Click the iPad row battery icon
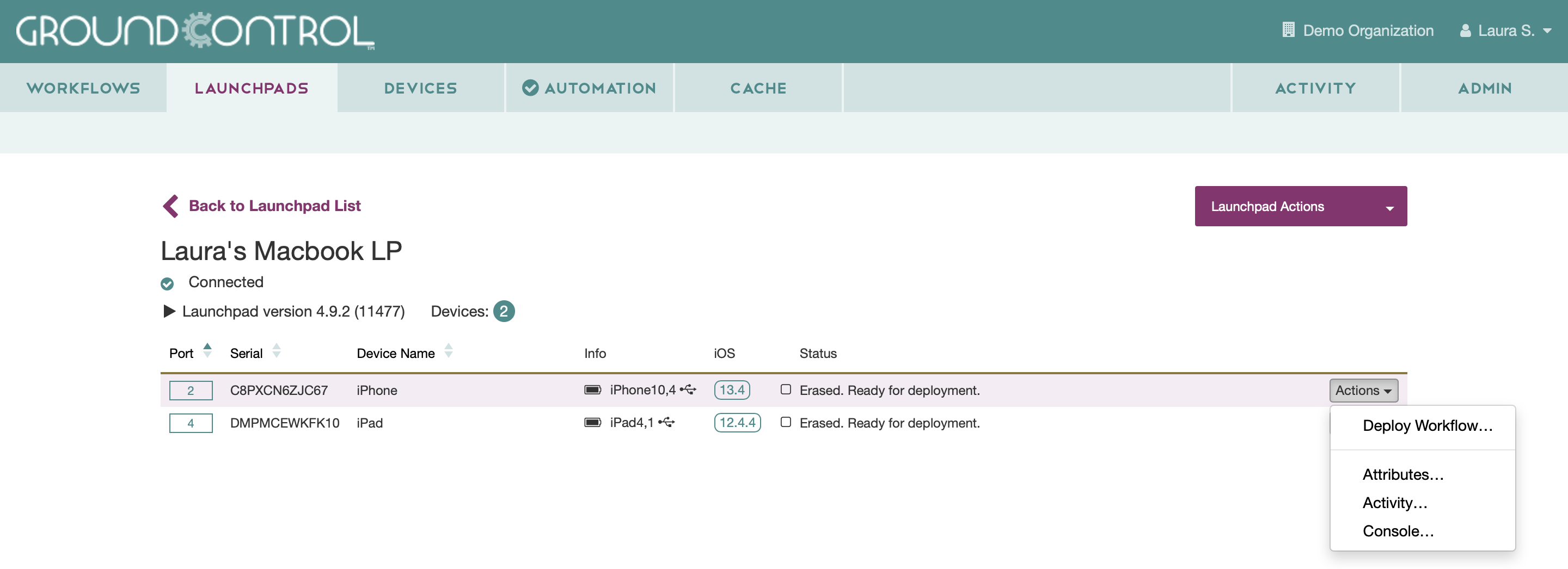 (x=592, y=422)
